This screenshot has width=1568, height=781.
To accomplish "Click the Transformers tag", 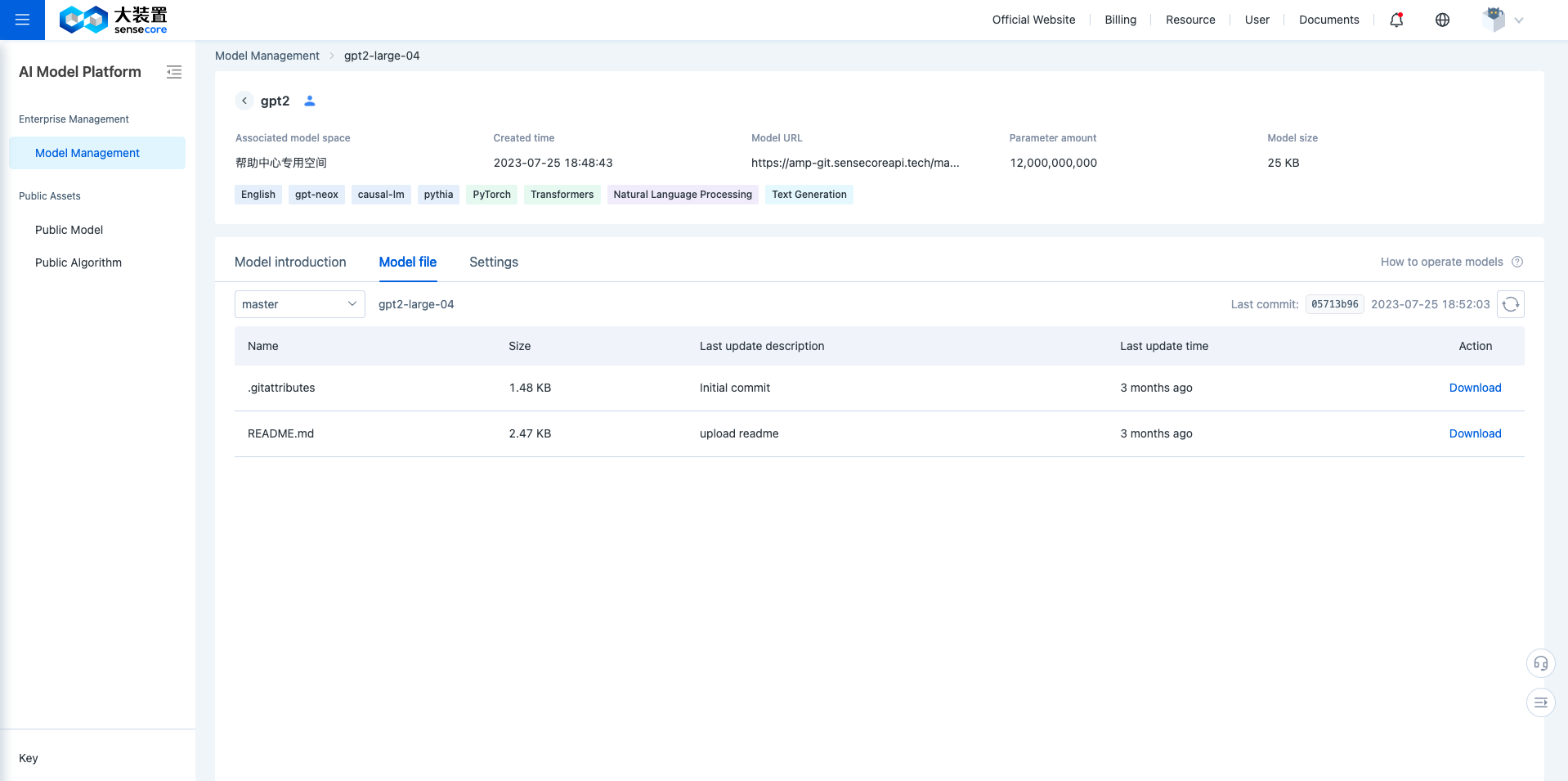I will pos(562,195).
